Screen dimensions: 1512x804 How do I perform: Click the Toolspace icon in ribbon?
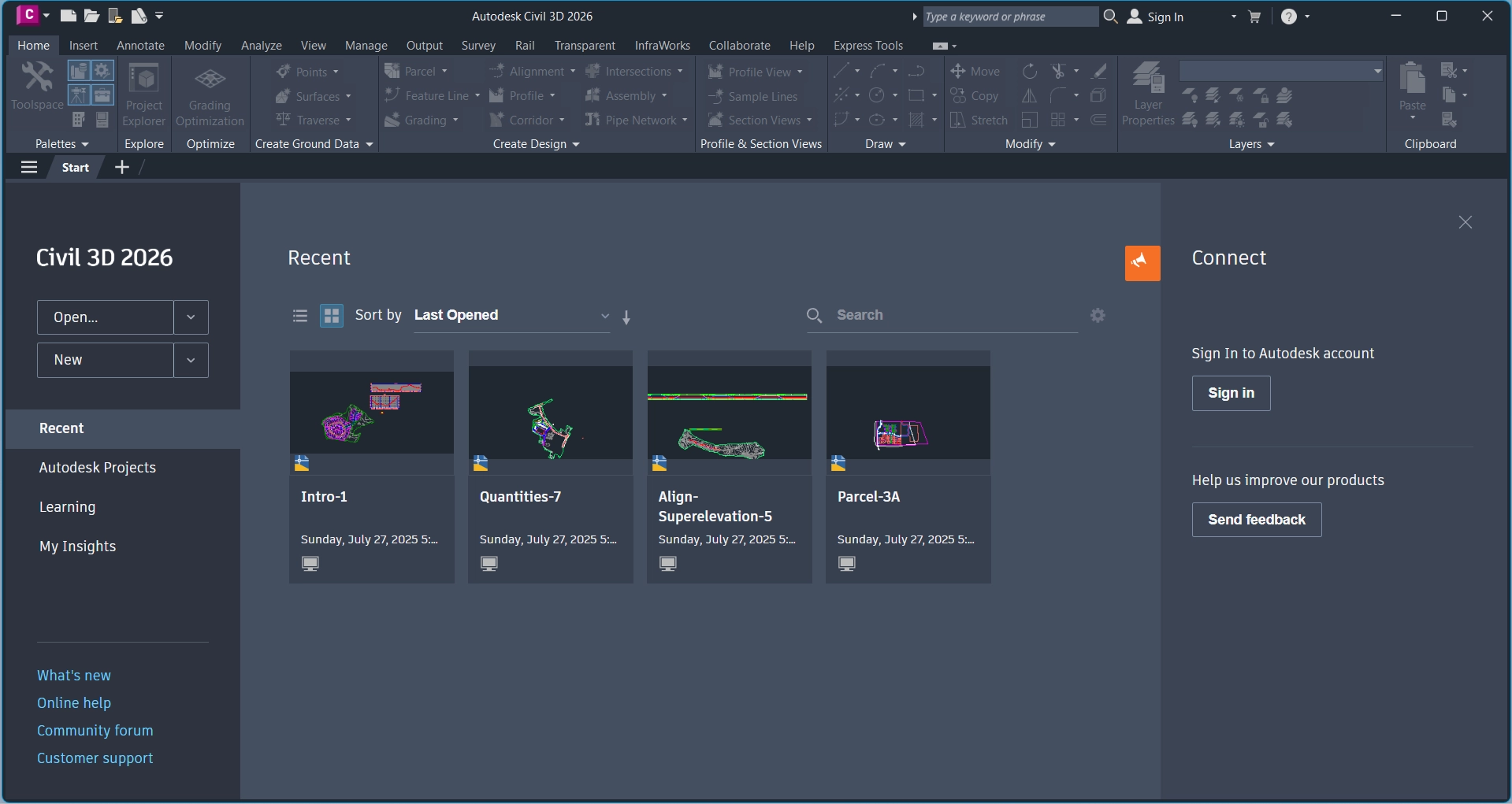[x=37, y=85]
